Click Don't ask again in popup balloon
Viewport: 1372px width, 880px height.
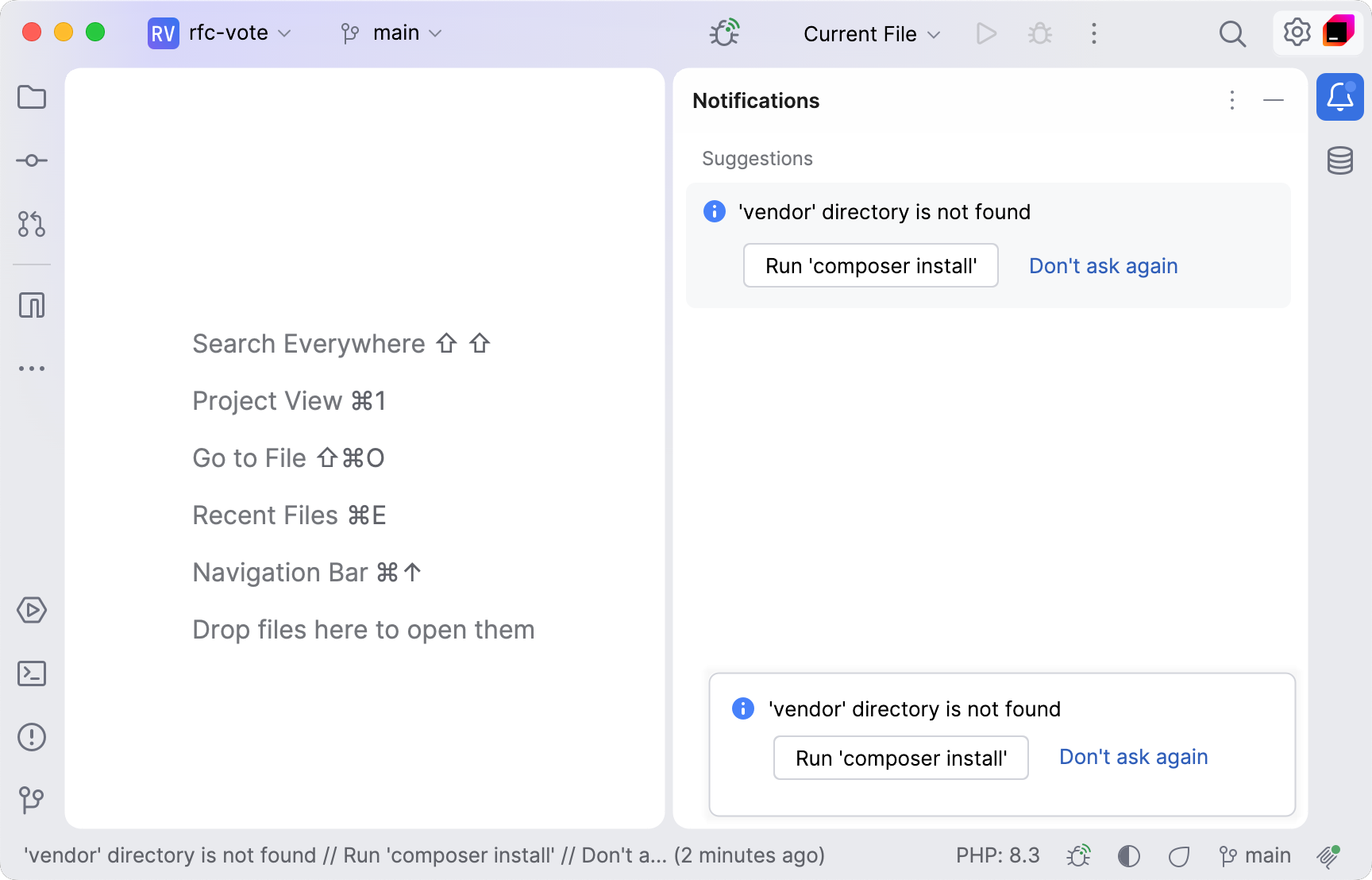(1134, 757)
